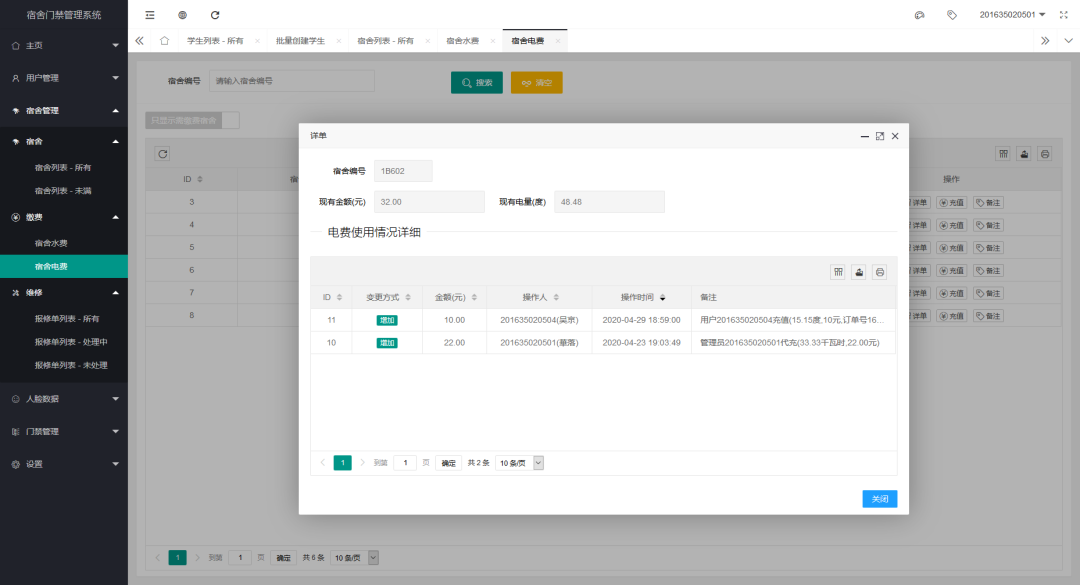The height and width of the screenshot is (585, 1080).
Task: Sort background table by ID column
Action: coord(200,179)
